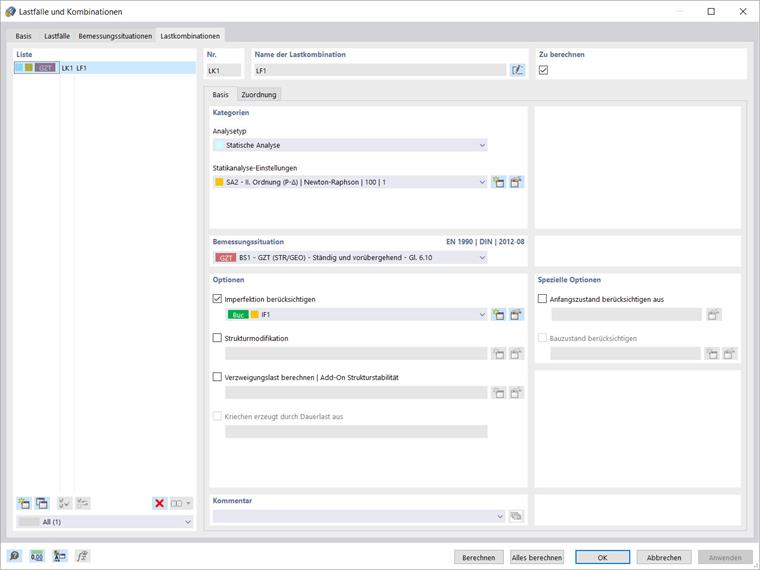Add a new load combination to the list
Viewport: 760px width, 570px height.
[x=23, y=503]
